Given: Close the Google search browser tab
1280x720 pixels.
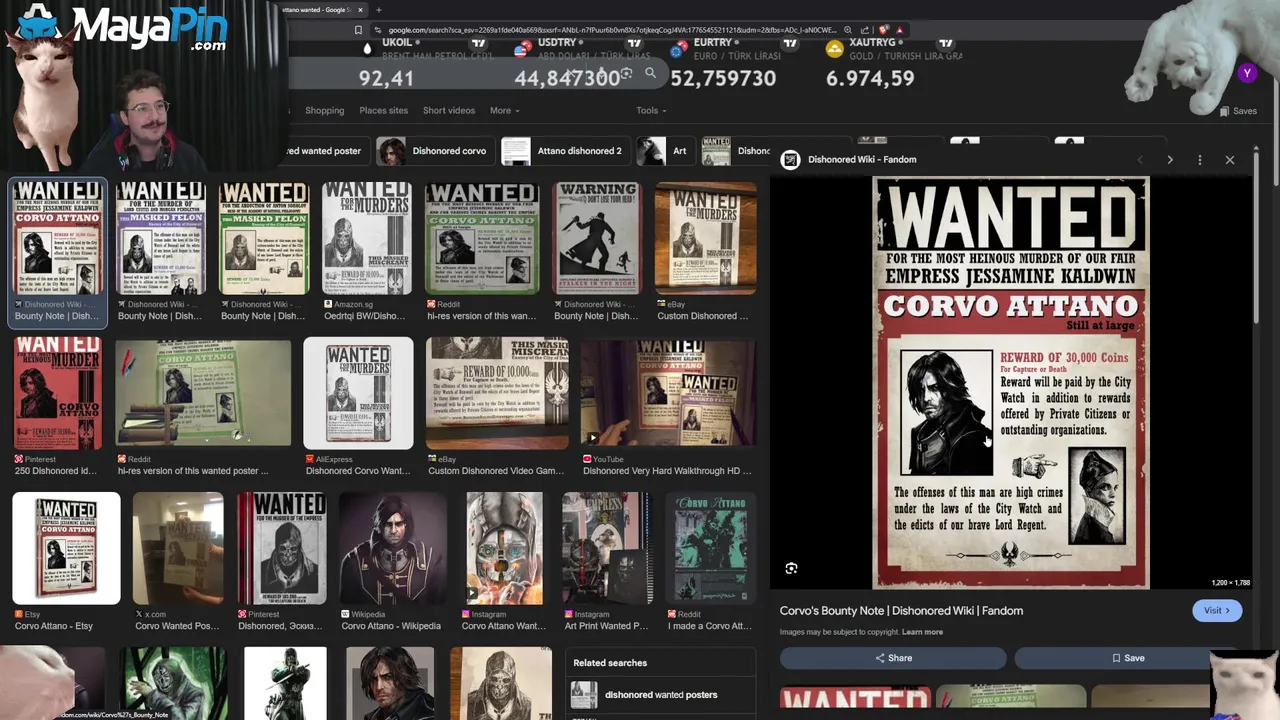Looking at the screenshot, I should point(360,10).
